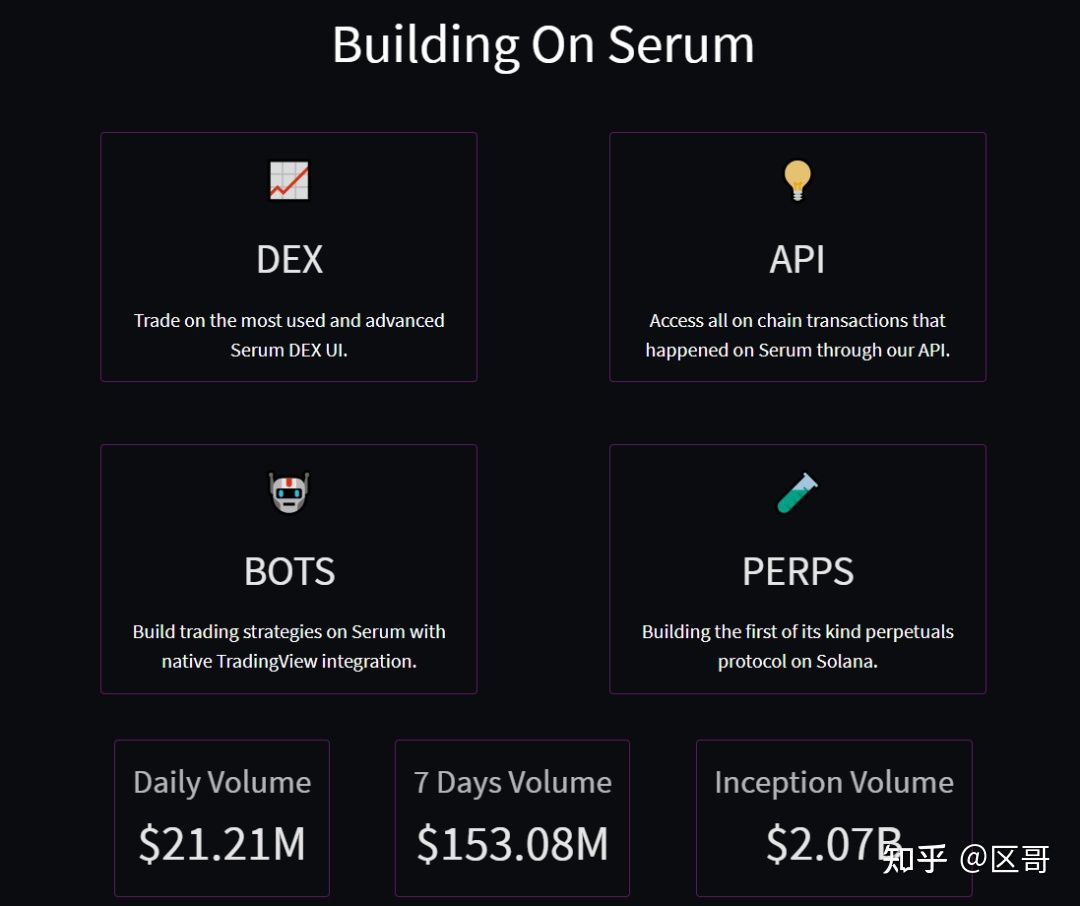Screen dimensions: 1080x906
Task: Click the Inception Volume label
Action: click(x=834, y=783)
